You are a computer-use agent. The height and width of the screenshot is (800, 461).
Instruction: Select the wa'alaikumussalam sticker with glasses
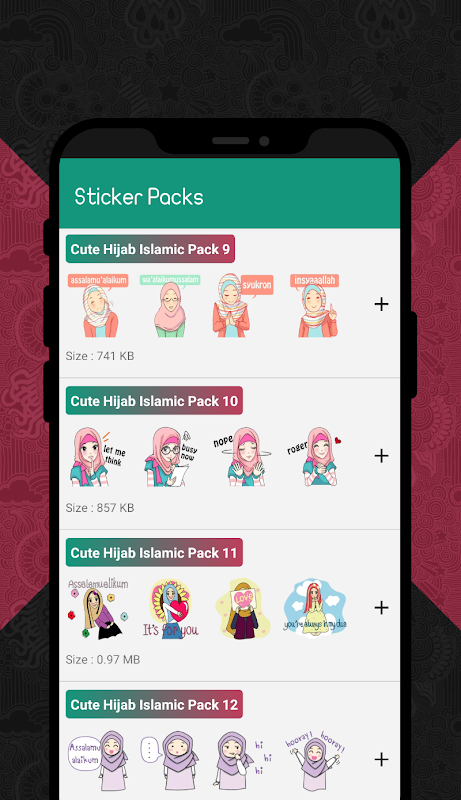pos(170,305)
